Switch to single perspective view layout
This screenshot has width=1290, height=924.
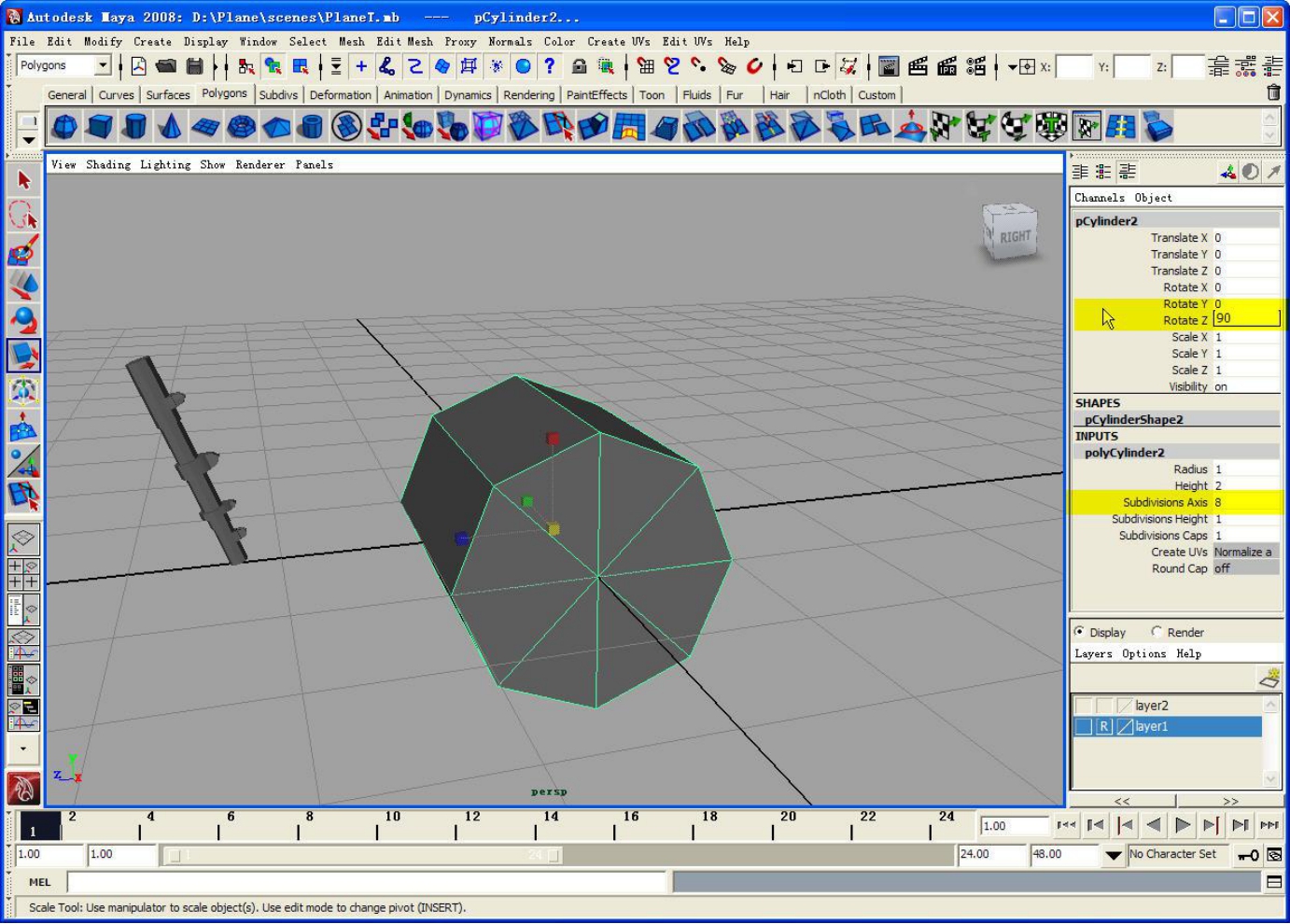click(x=23, y=539)
